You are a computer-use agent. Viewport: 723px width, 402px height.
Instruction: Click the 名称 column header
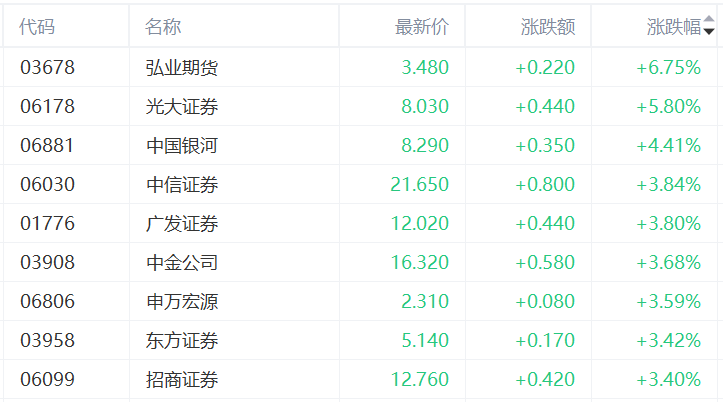tap(163, 27)
